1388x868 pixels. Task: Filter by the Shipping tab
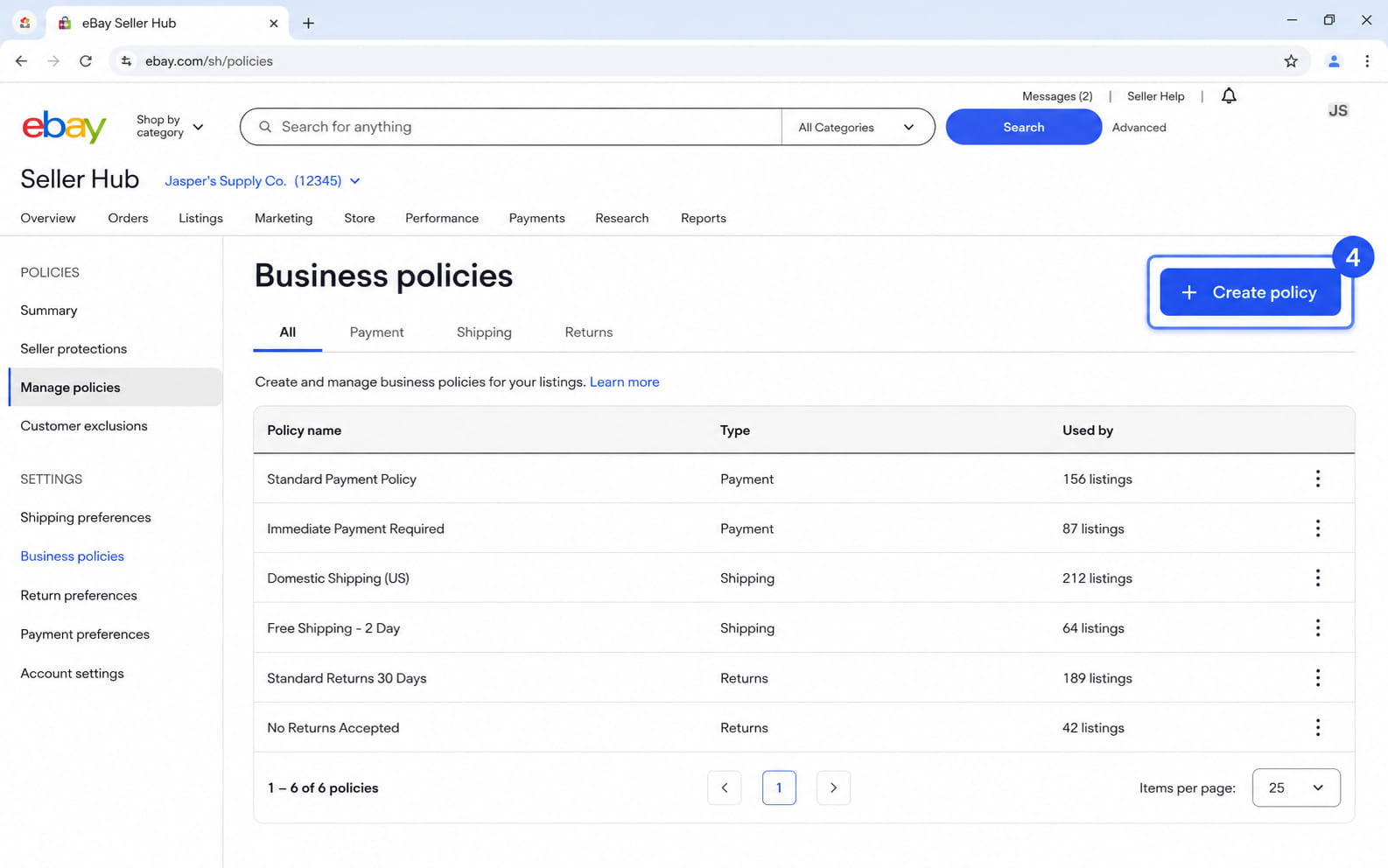point(484,332)
